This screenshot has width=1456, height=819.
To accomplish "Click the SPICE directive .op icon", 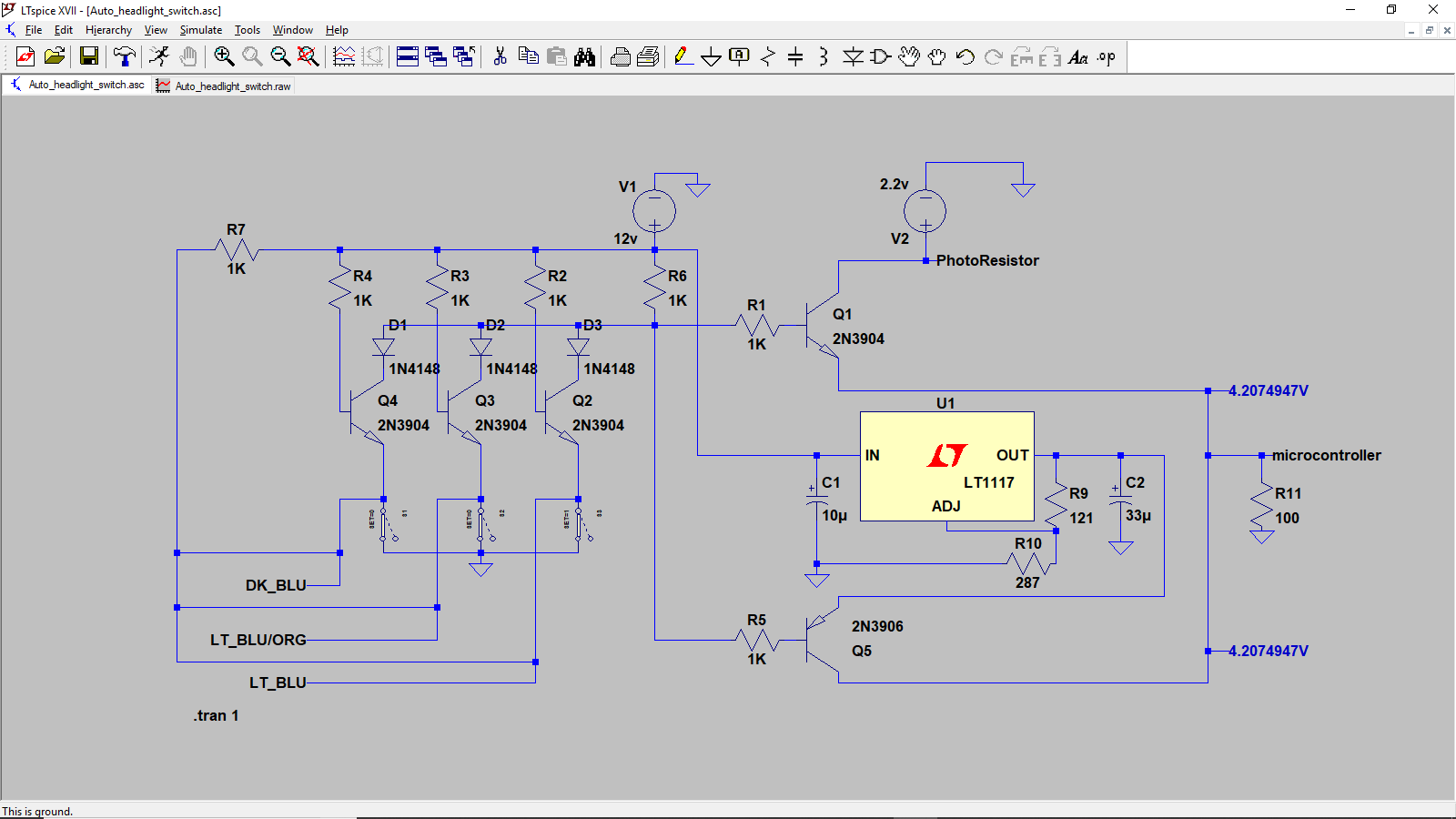I will point(1106,57).
